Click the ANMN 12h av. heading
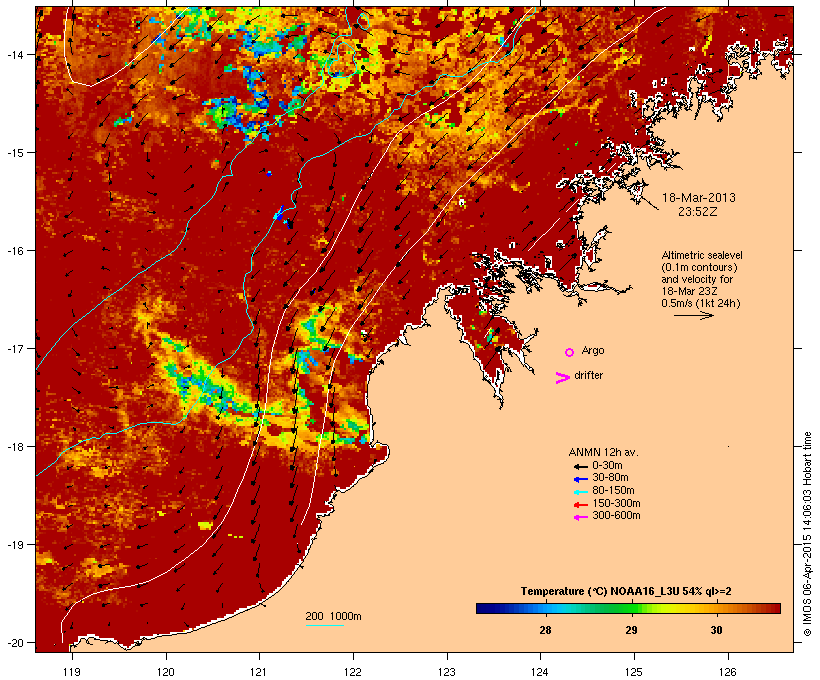 coord(603,452)
